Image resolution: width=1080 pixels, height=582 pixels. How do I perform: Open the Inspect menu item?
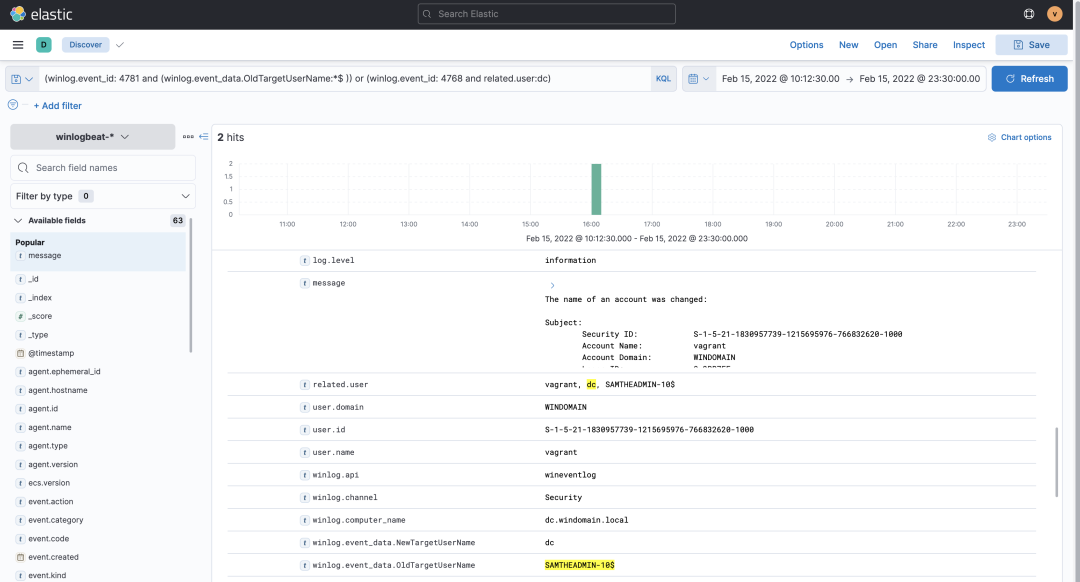[x=968, y=45]
